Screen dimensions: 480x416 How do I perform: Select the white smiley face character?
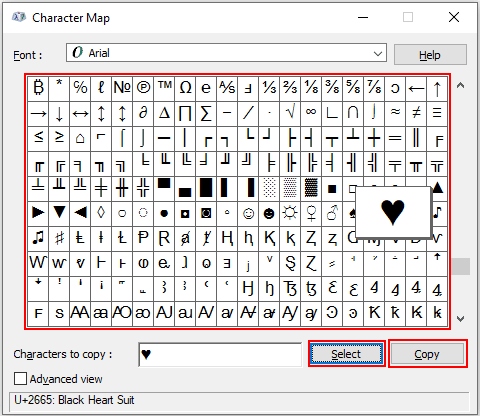coord(248,214)
